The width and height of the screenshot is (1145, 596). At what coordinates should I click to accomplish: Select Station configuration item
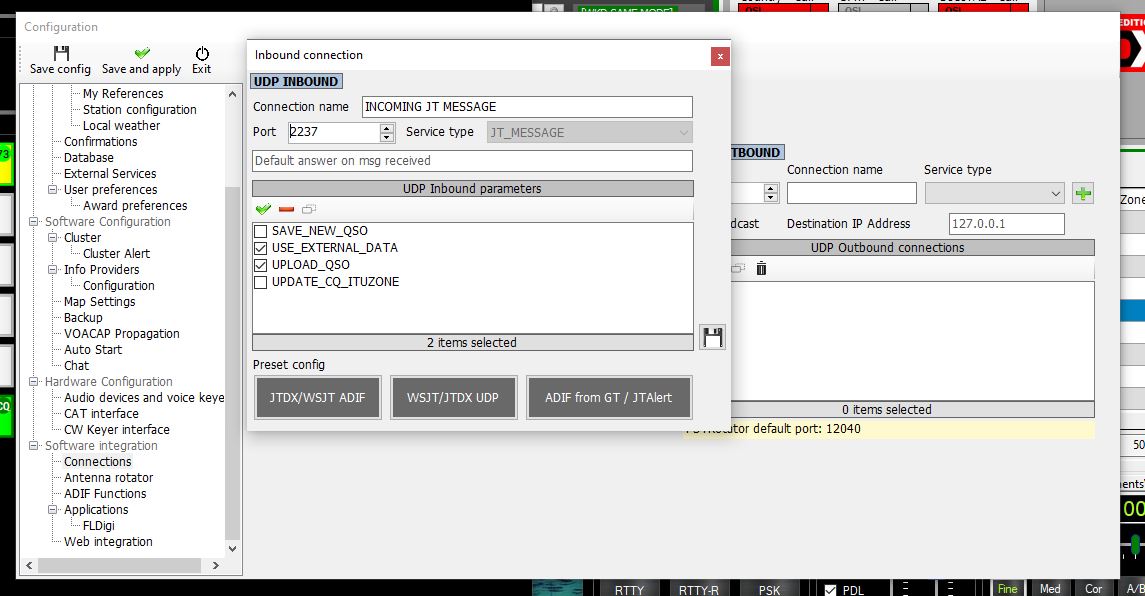tap(139, 110)
